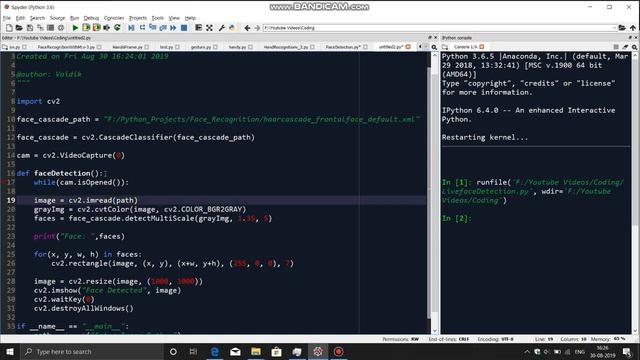Open Microsoft Edge from the taskbar
This screenshot has height=360, width=640.
pos(215,351)
